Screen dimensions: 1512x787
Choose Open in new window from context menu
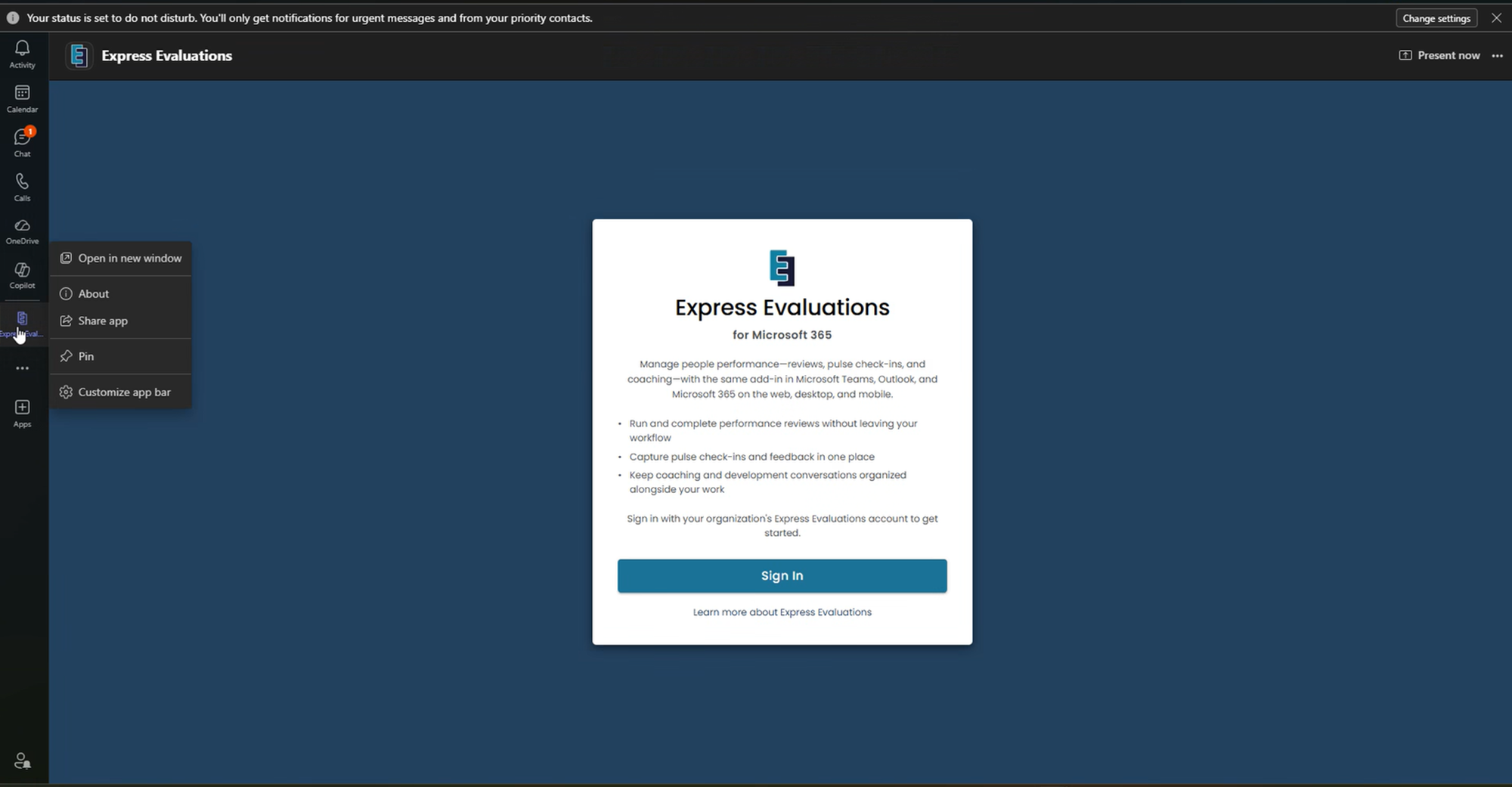120,259
